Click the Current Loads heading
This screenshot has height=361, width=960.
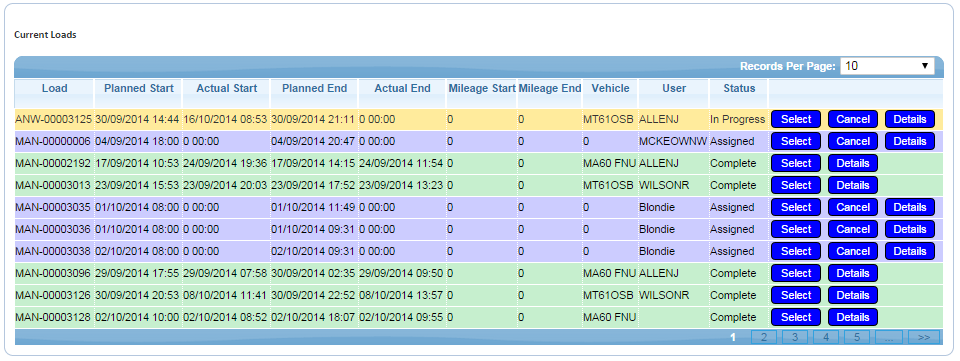click(x=45, y=35)
